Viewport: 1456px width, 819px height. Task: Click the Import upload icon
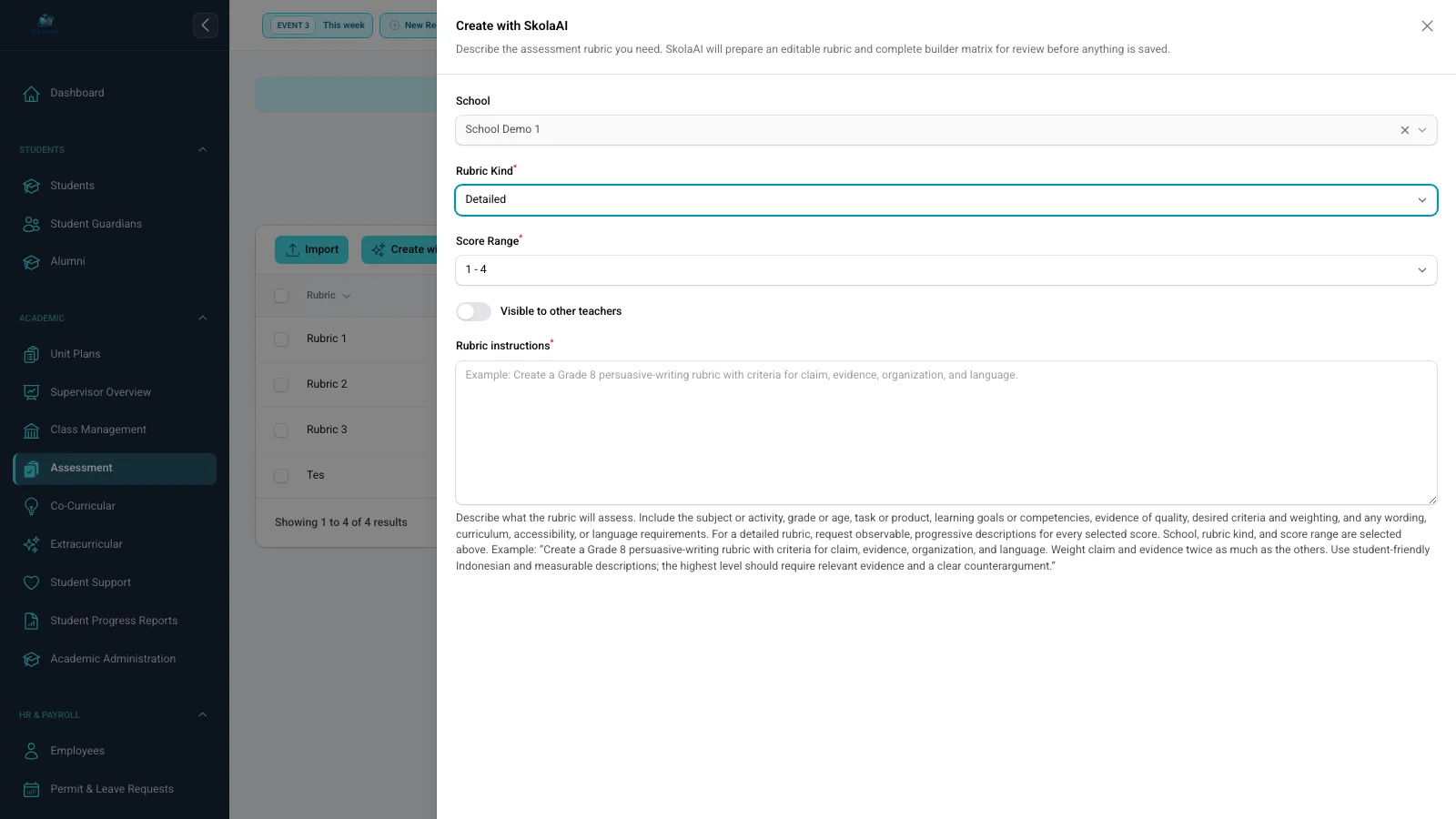pos(293,250)
